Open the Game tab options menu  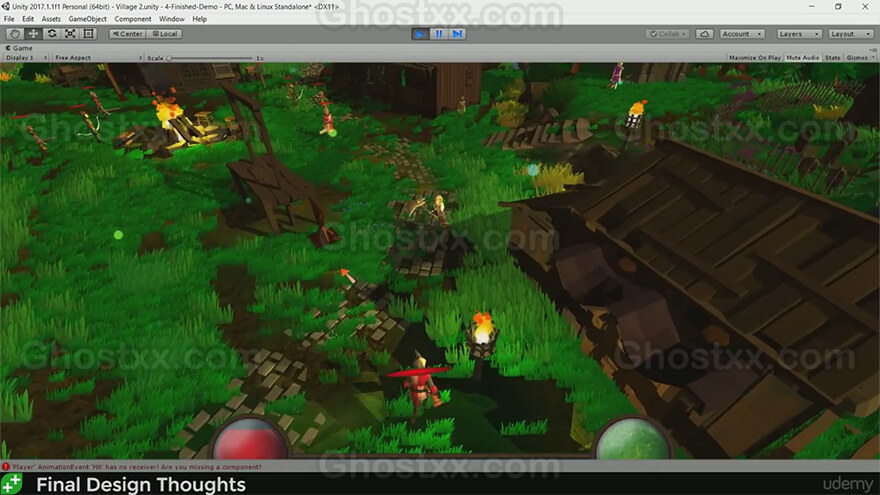[x=873, y=49]
